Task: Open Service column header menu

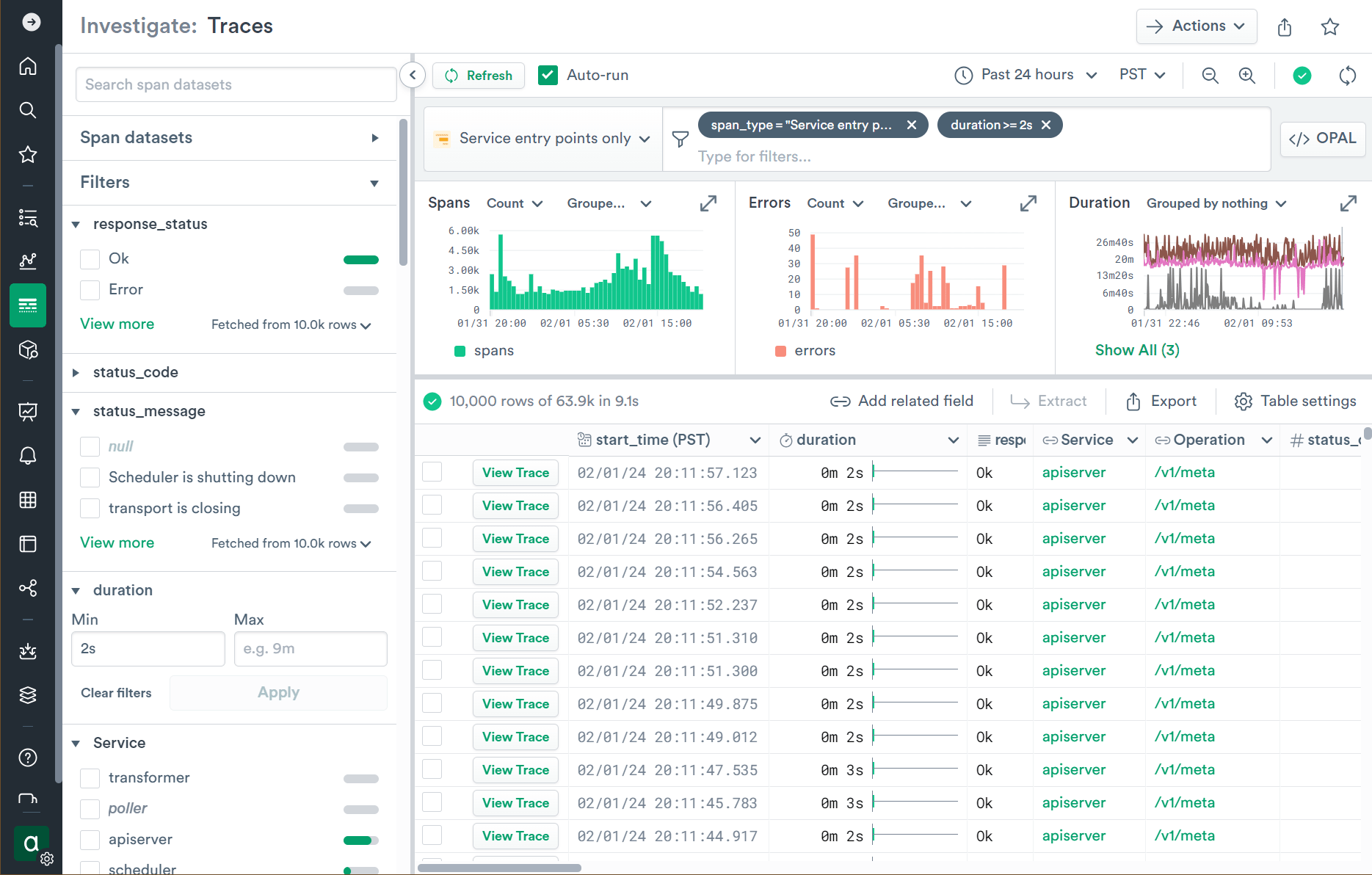Action: point(1132,440)
